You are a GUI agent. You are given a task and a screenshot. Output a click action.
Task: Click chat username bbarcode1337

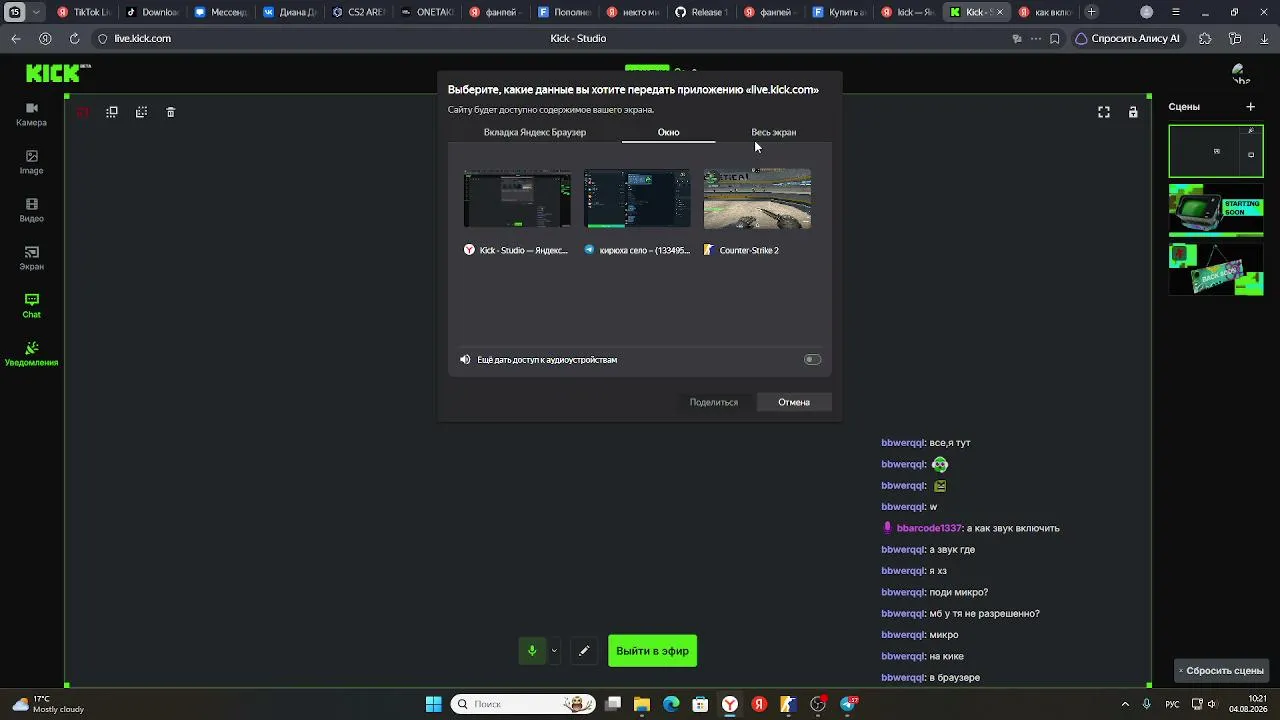click(929, 528)
